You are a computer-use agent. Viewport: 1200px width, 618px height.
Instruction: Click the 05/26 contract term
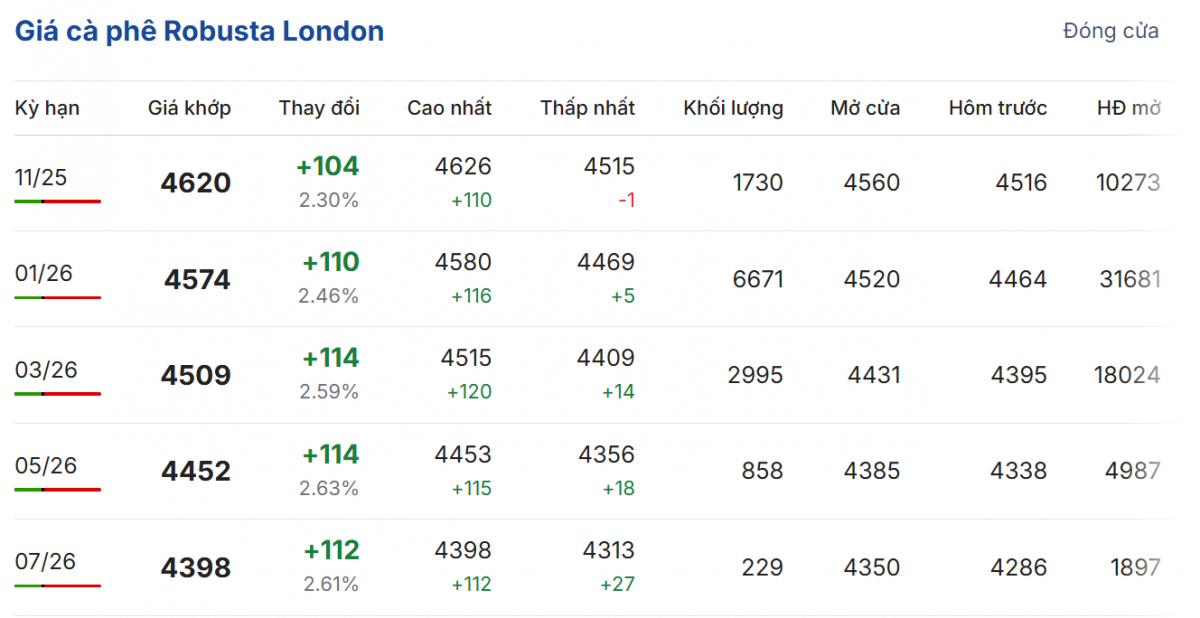pos(46,466)
